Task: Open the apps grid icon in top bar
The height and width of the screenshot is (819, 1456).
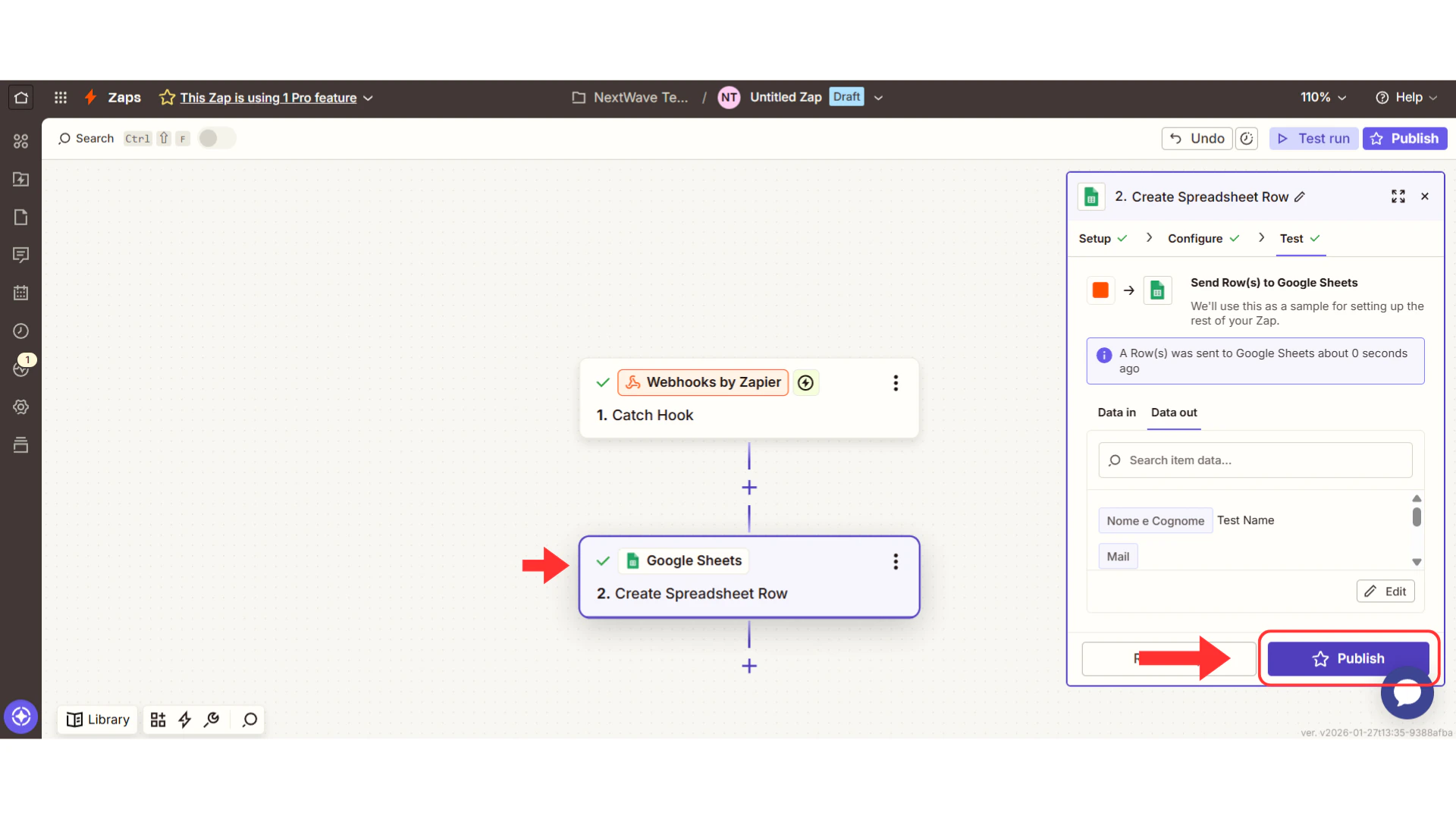Action: 61,97
